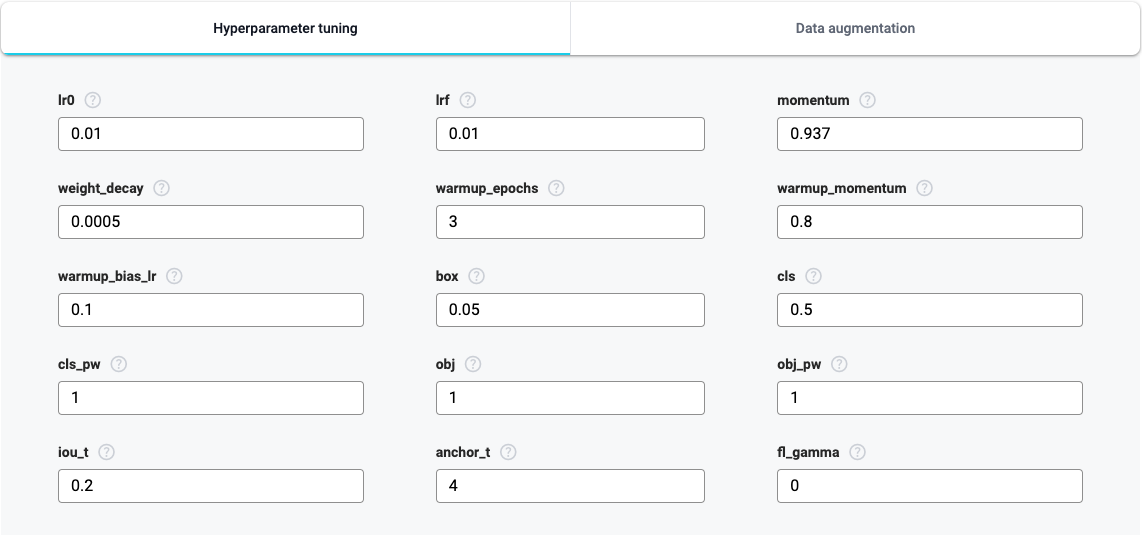The height and width of the screenshot is (536, 1142).
Task: Click the warmup_epochs input field
Action: click(570, 222)
